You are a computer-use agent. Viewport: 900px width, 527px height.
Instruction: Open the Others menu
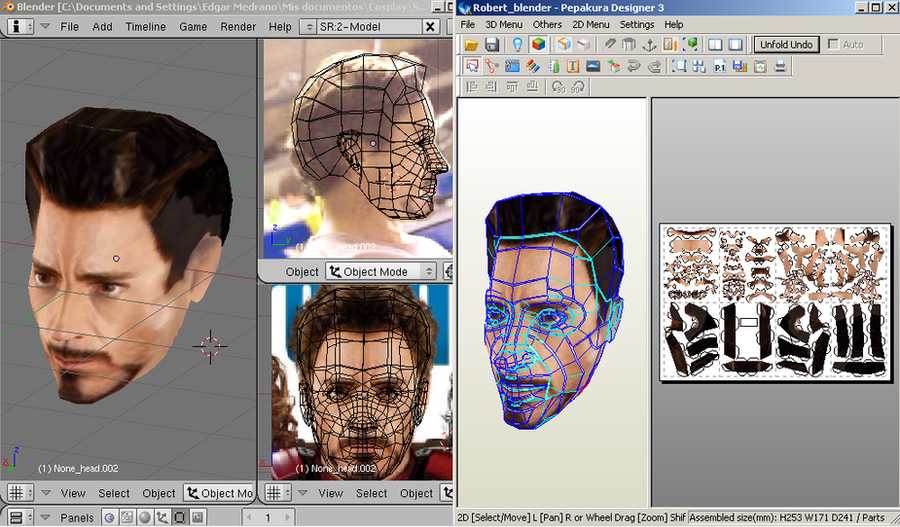click(x=547, y=25)
